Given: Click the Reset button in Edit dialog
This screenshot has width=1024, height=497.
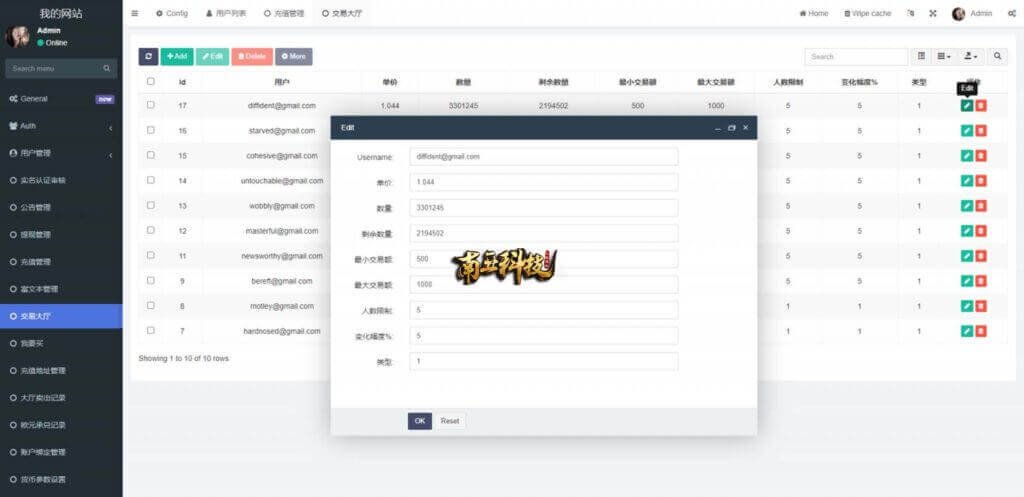Looking at the screenshot, I should pyautogui.click(x=450, y=421).
